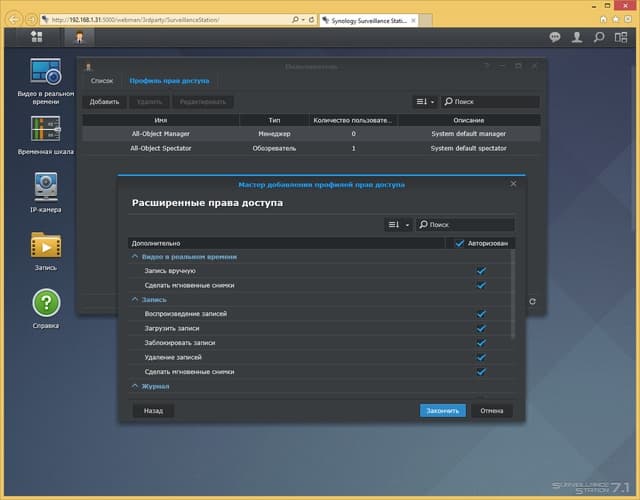Screen dimensions: 640x500
Task: Uncheck the download recordings permission
Action: (x=481, y=328)
